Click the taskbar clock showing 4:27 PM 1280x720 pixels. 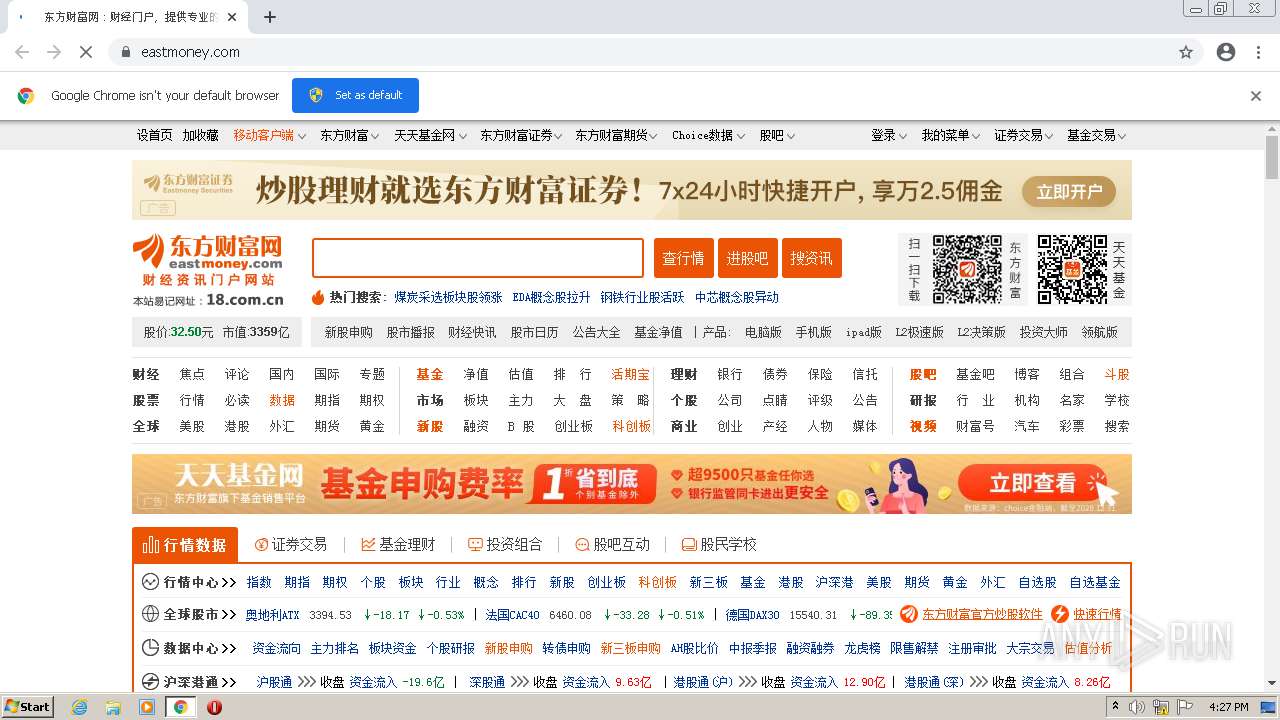click(x=1229, y=707)
